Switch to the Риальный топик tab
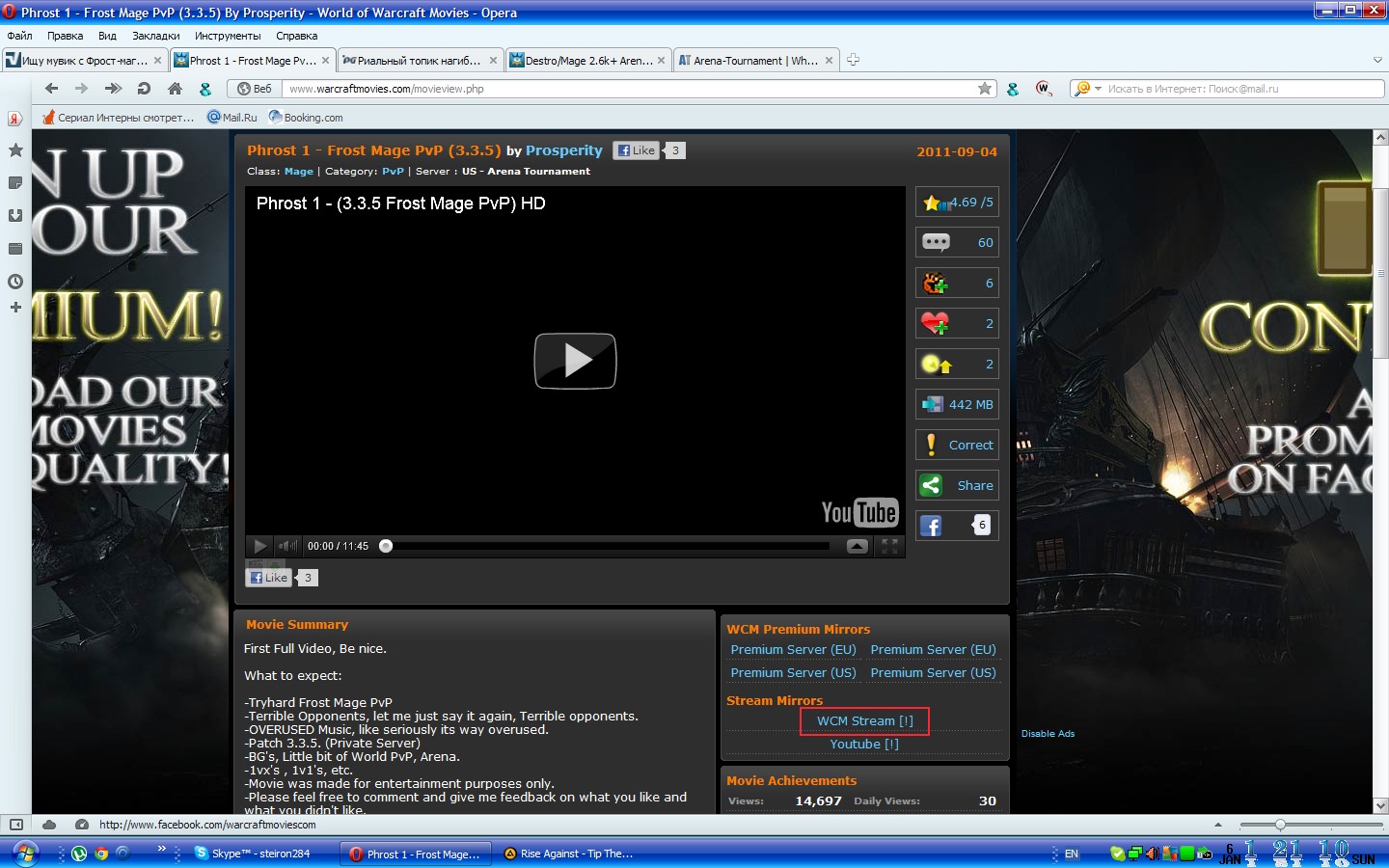The height and width of the screenshot is (868, 1389). coord(421,60)
